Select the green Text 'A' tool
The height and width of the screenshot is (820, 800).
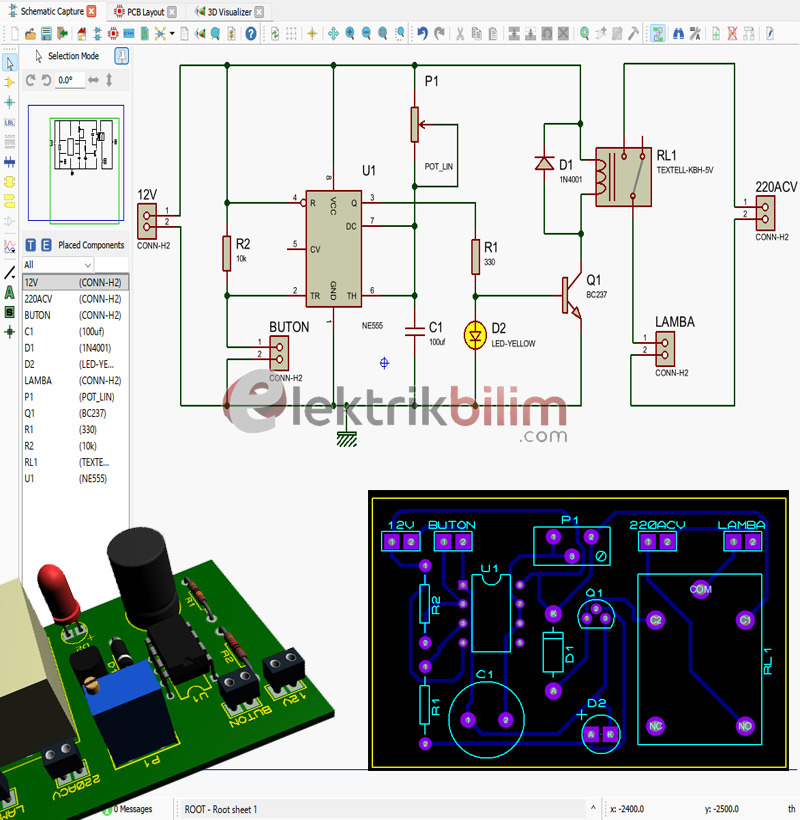[x=9, y=292]
